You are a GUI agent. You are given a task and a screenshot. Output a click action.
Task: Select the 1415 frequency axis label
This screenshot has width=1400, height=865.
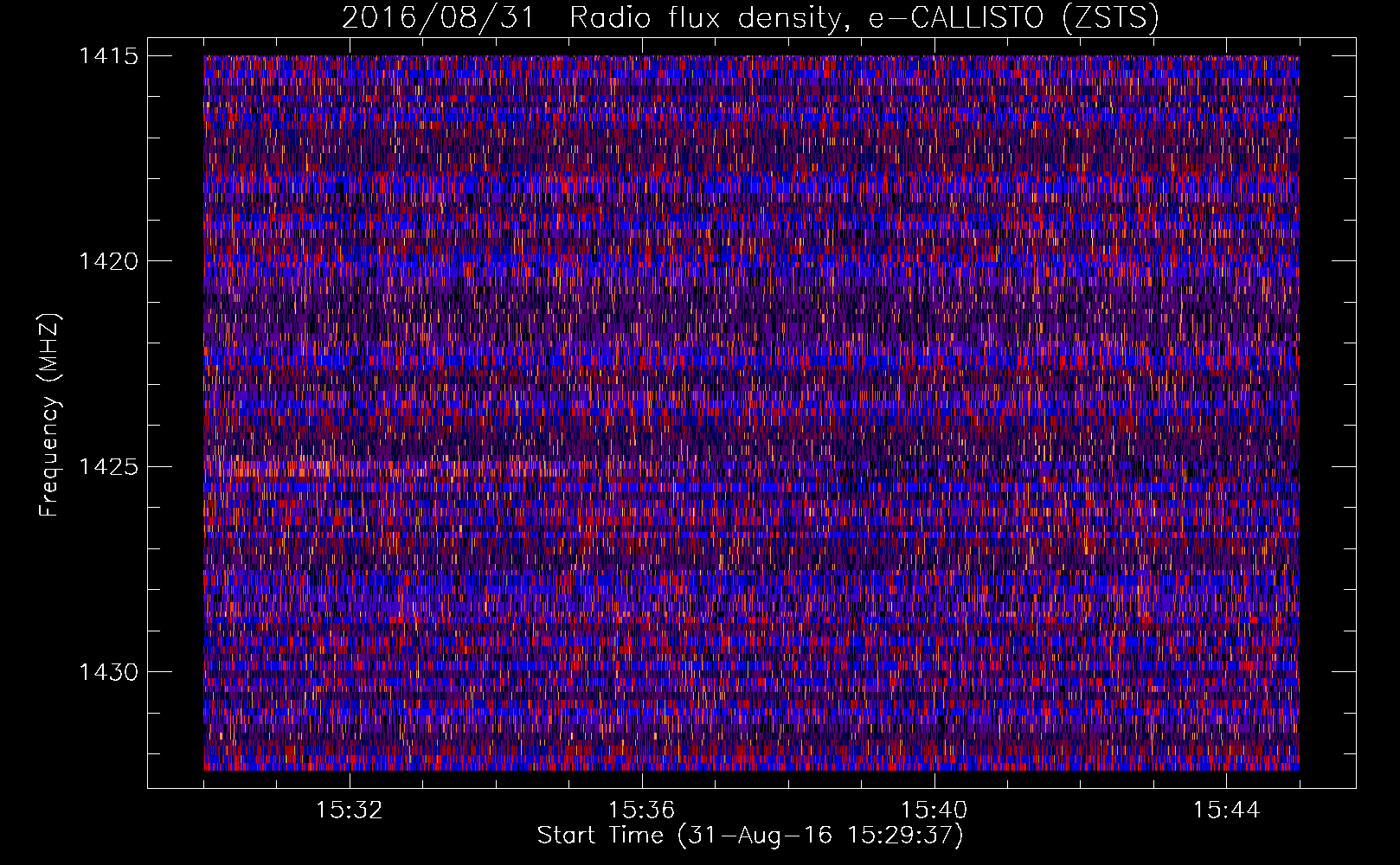(108, 56)
